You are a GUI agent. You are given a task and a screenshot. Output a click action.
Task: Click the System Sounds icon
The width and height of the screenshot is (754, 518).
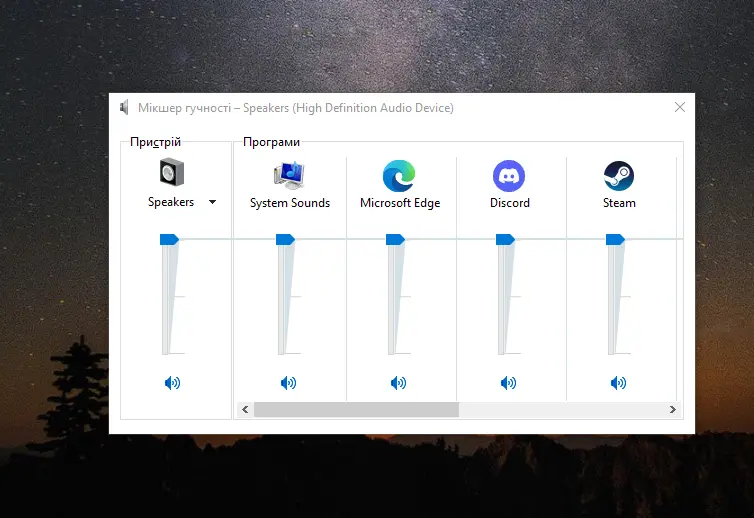point(289,175)
